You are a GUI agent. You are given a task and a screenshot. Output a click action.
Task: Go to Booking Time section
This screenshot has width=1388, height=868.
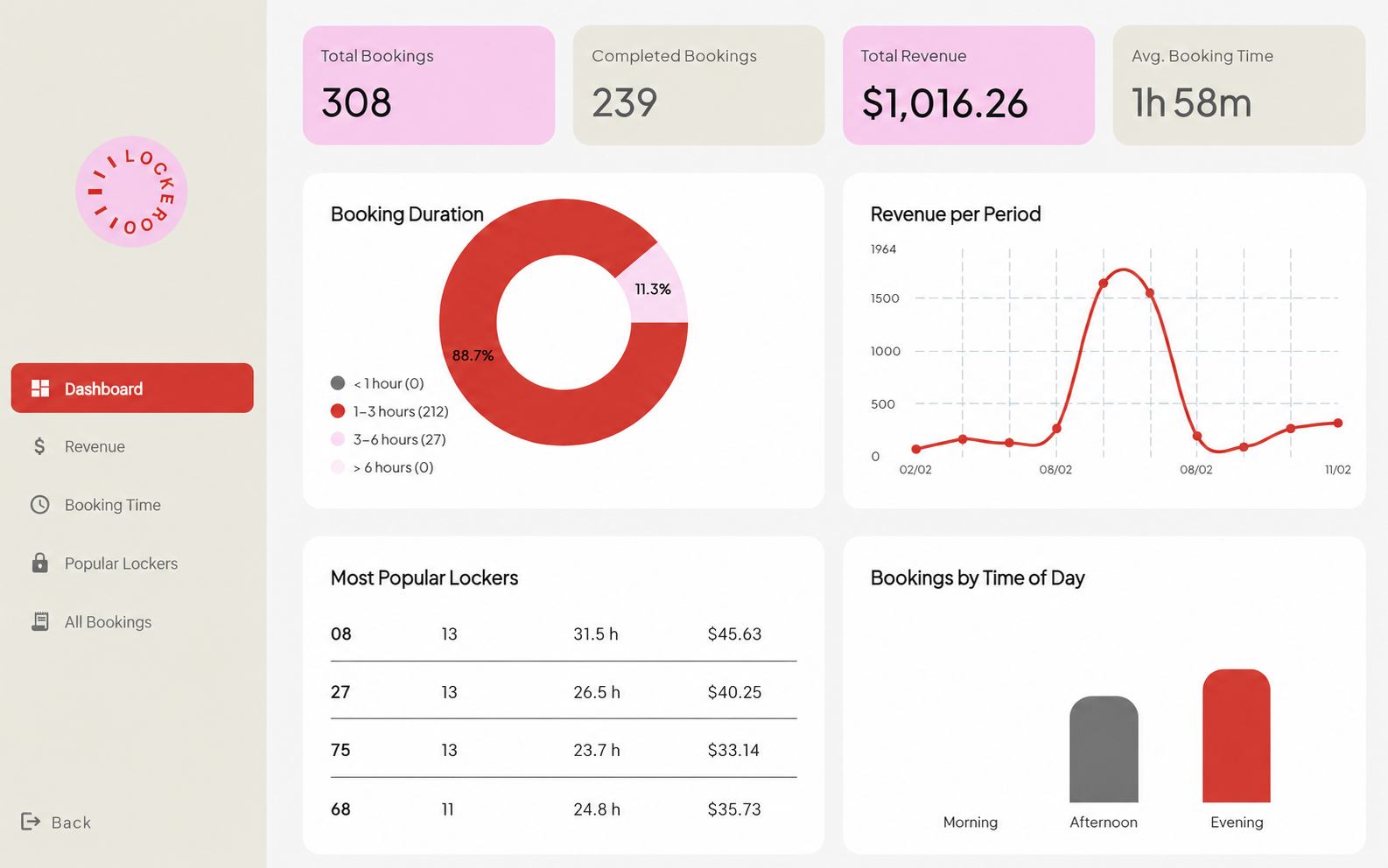click(x=113, y=505)
